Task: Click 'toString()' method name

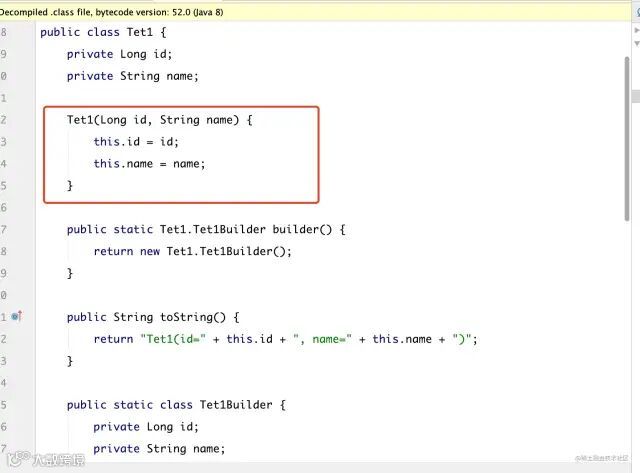Action: point(193,318)
